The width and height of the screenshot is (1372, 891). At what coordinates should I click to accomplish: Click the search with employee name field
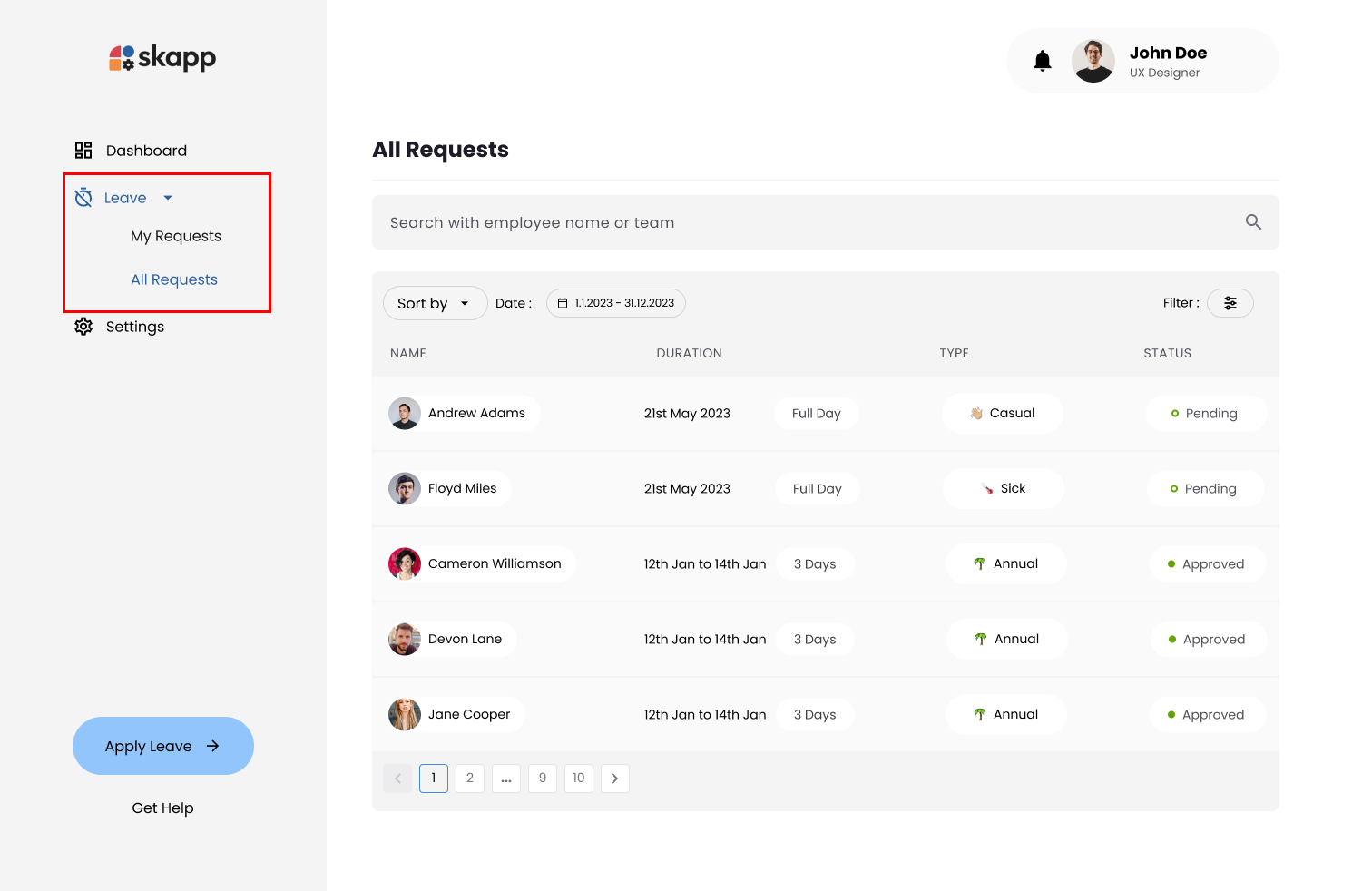(x=726, y=222)
